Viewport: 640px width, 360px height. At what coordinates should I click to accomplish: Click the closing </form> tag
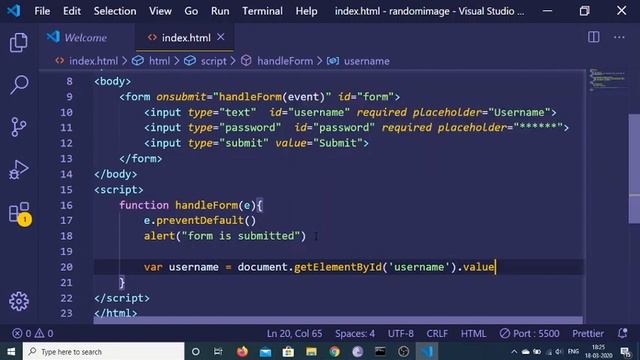click(140, 158)
